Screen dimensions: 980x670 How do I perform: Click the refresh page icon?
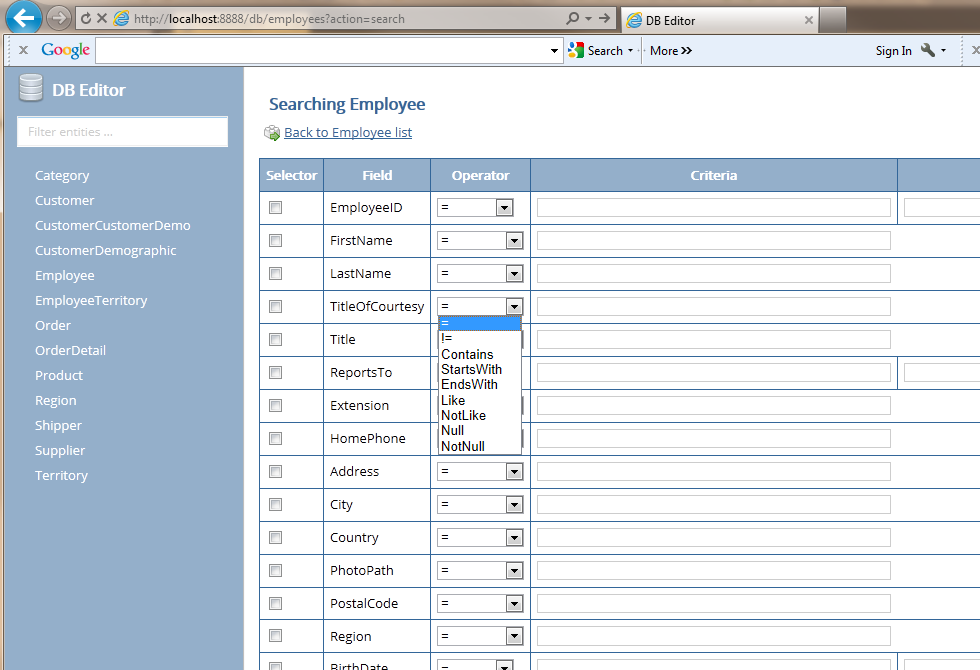click(86, 19)
